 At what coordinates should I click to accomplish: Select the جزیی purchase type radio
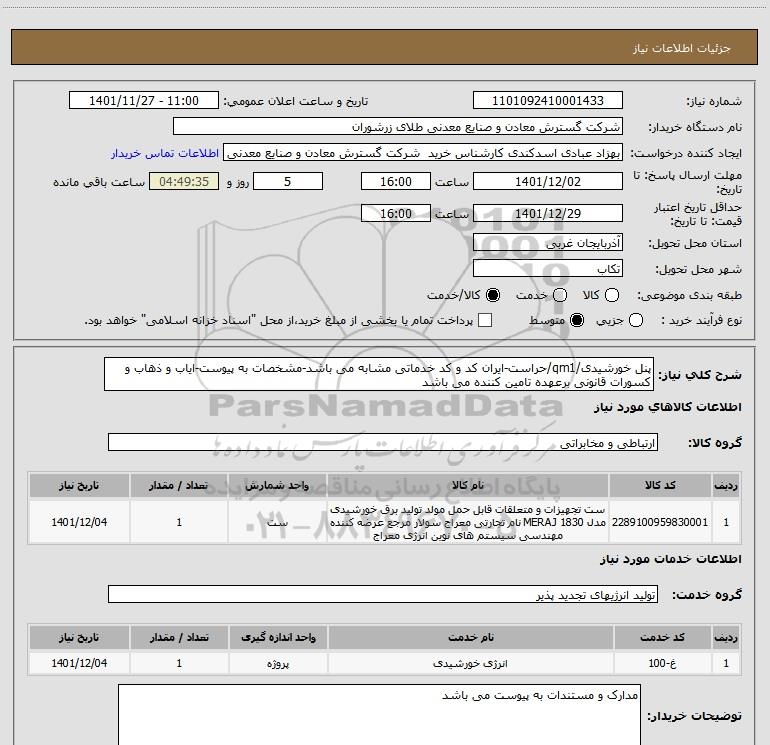tap(635, 321)
